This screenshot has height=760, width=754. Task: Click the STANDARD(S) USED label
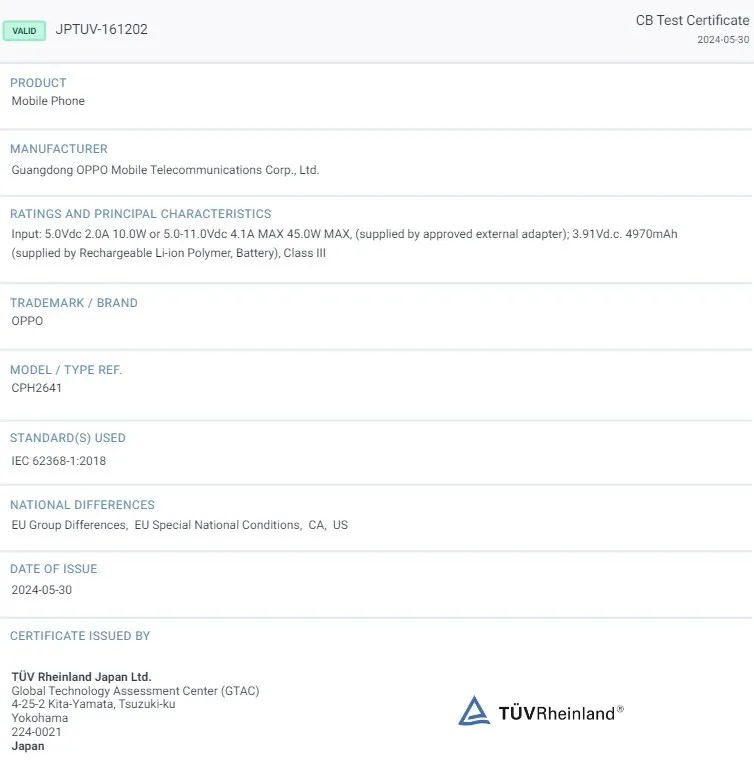click(x=67, y=438)
